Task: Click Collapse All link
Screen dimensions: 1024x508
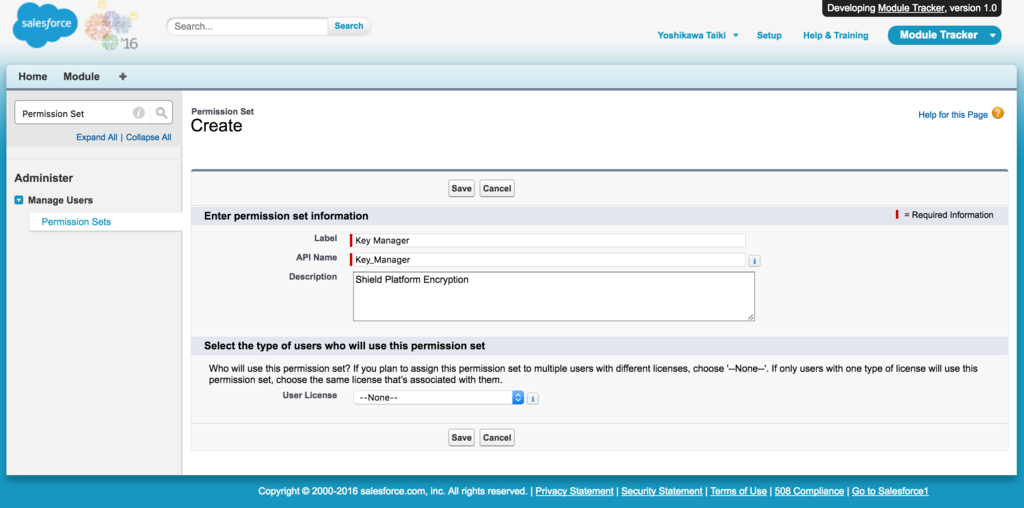Action: pos(149,137)
